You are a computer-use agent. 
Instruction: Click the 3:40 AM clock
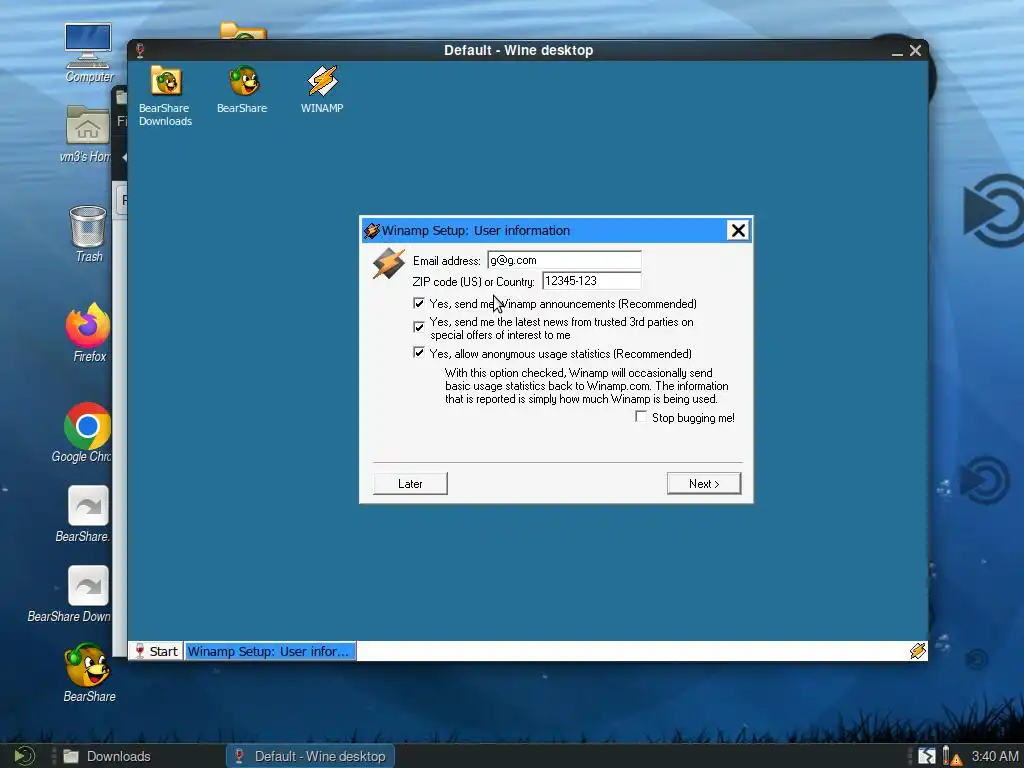click(x=995, y=756)
